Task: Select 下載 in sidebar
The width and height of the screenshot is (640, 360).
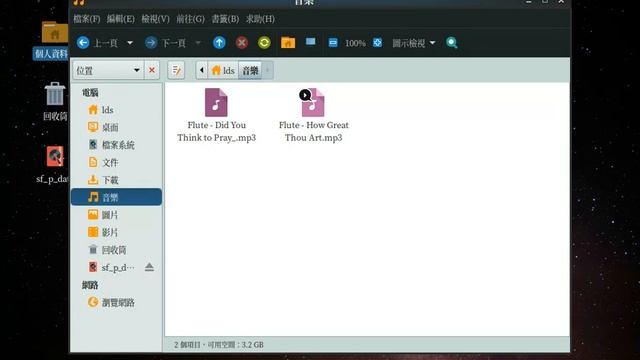Action: pyautogui.click(x=116, y=180)
